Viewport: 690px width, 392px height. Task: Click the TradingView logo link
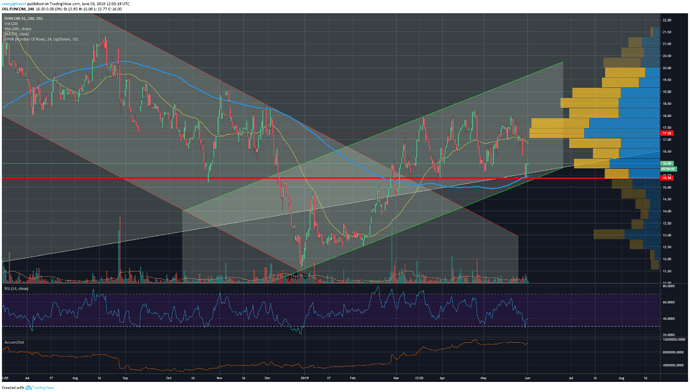(42, 388)
